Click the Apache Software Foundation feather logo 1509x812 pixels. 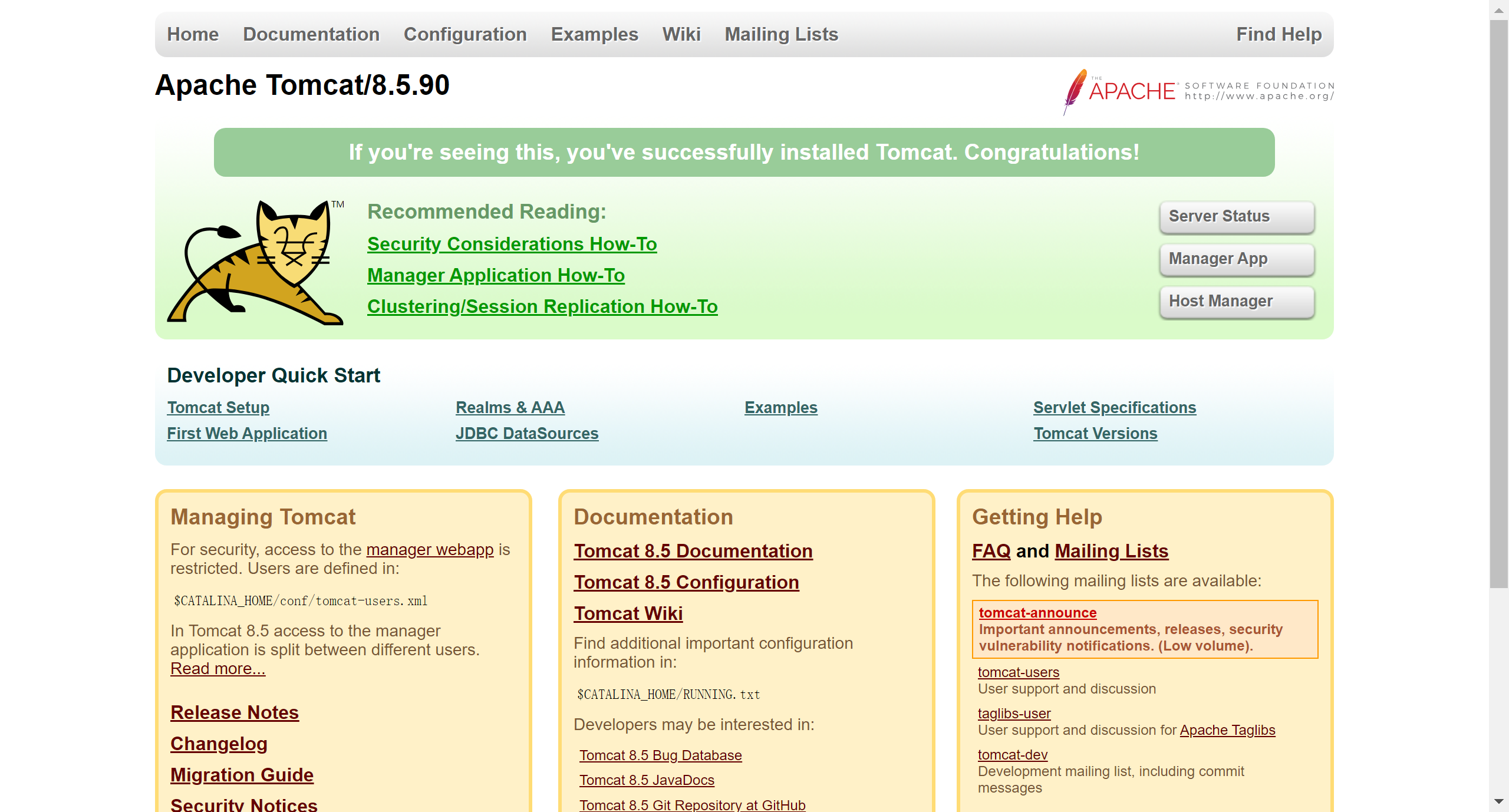(1198, 91)
